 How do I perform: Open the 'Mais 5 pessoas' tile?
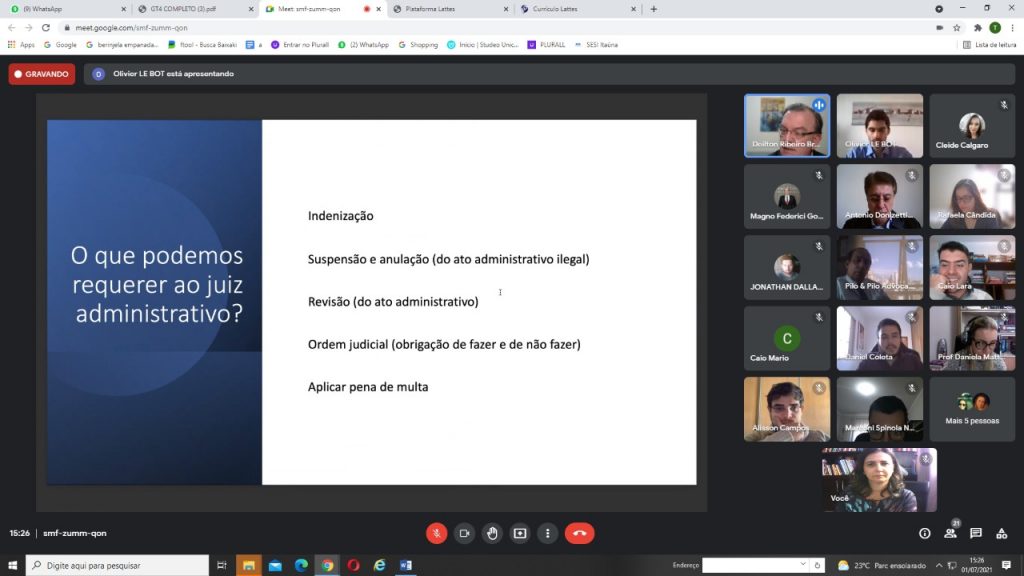pos(972,408)
